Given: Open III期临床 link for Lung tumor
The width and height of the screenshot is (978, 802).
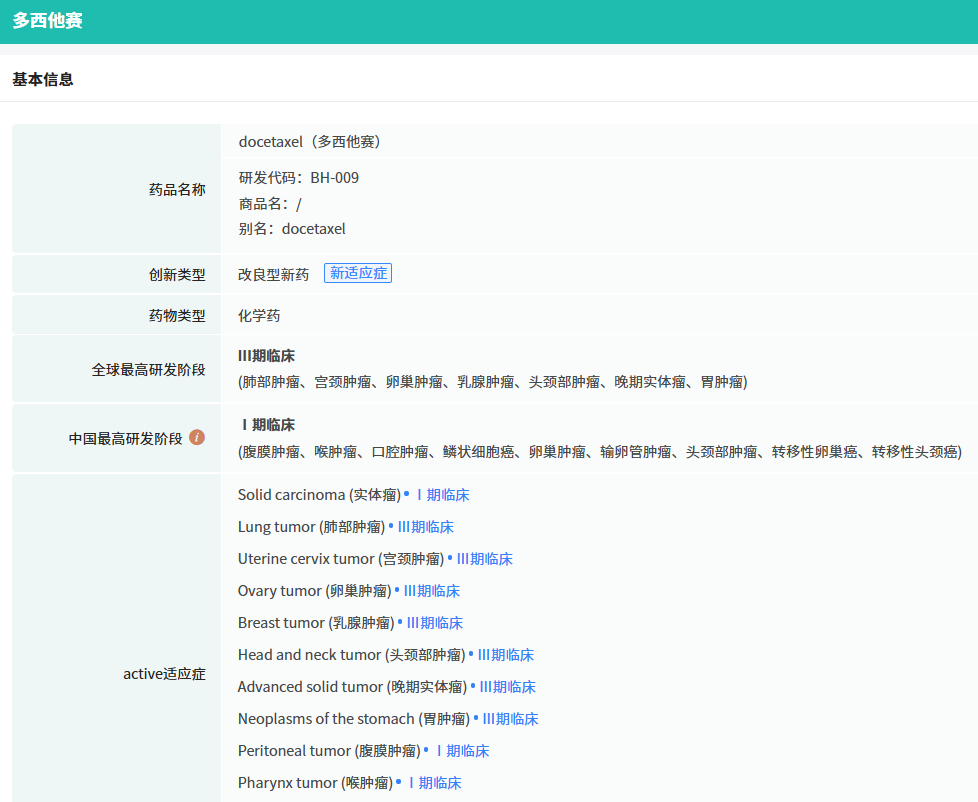Looking at the screenshot, I should click(426, 527).
